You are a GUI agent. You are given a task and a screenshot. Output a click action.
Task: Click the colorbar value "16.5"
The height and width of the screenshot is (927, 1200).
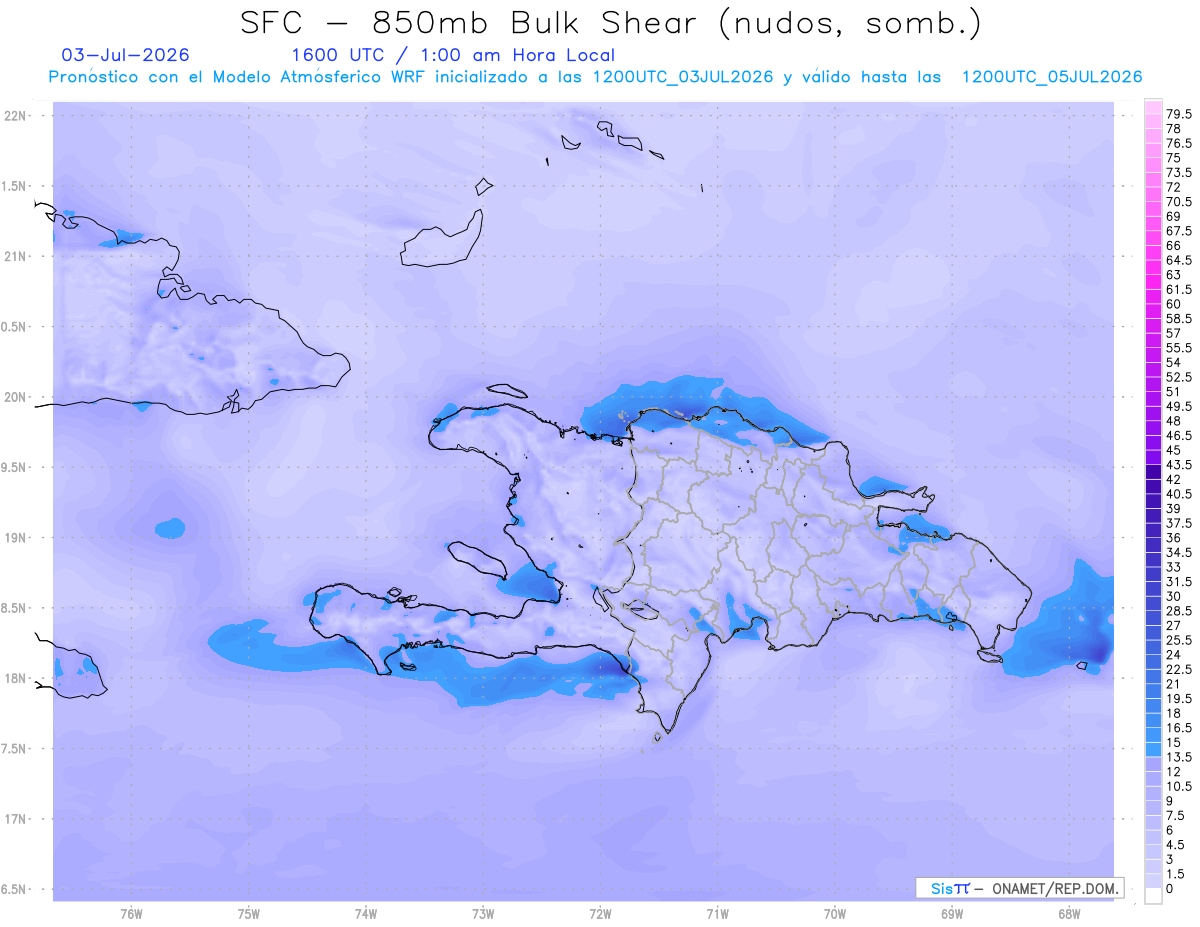tap(1180, 727)
